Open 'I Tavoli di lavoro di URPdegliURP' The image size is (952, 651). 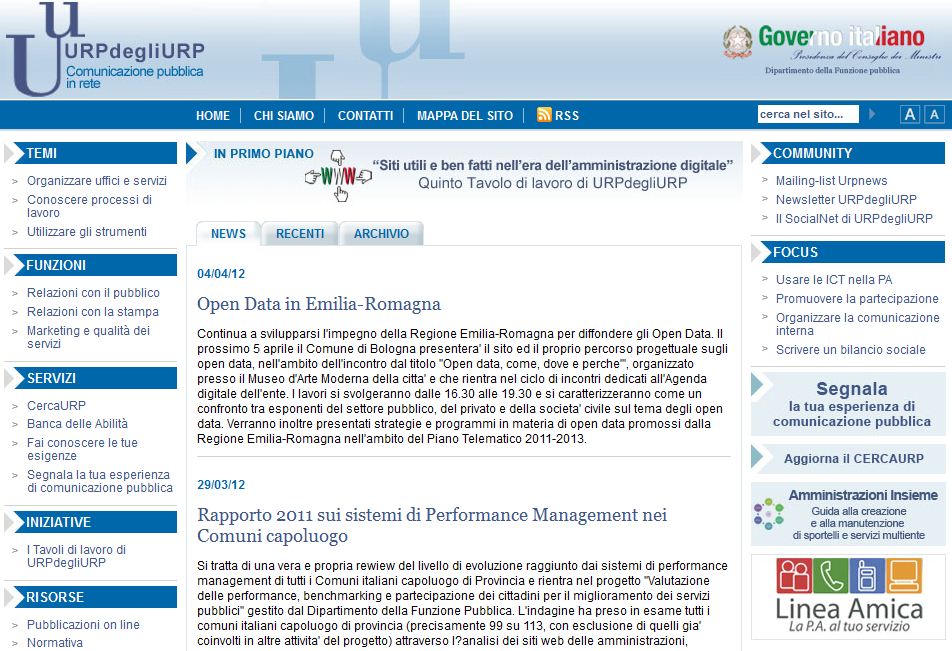76,556
